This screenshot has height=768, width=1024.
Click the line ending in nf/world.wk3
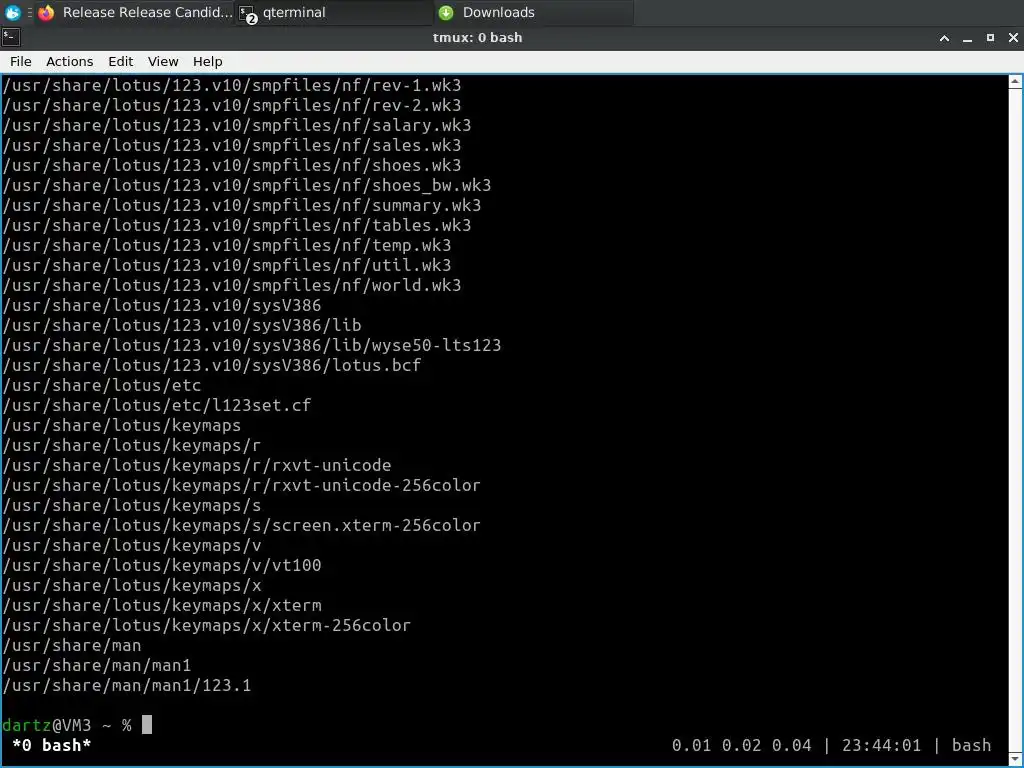click(x=232, y=285)
